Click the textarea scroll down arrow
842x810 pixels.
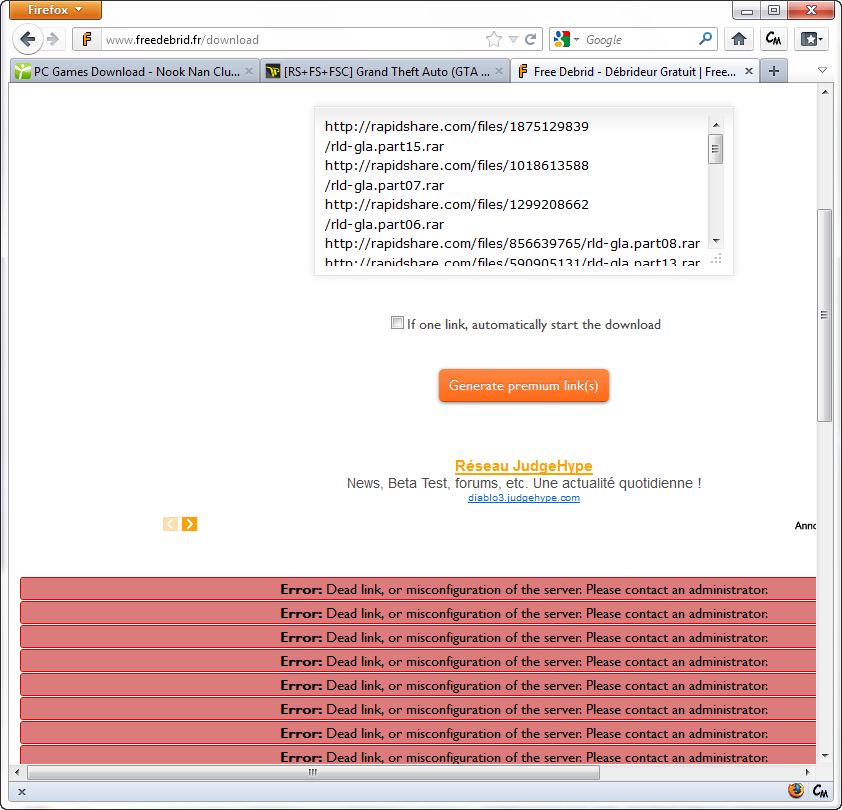[716, 241]
